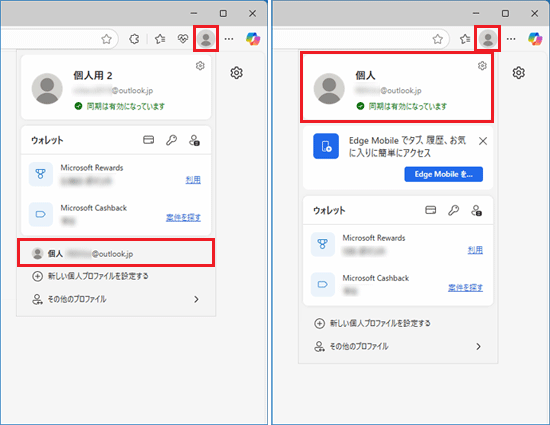Click Edge Mobile phone icon in promo card
The image size is (550, 425).
point(326,146)
